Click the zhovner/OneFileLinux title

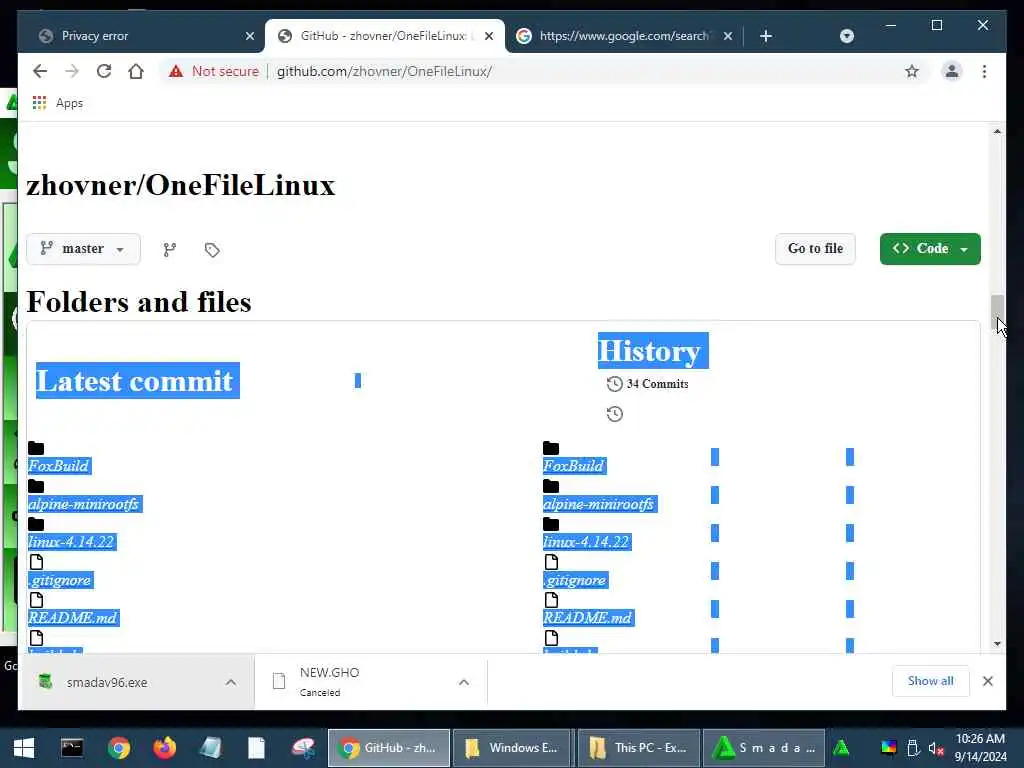pos(180,185)
